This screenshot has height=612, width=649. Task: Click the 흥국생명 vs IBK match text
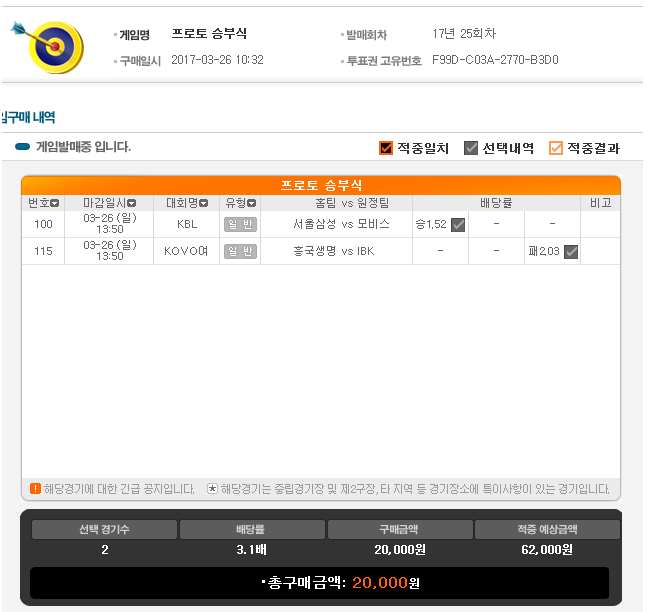[334, 251]
